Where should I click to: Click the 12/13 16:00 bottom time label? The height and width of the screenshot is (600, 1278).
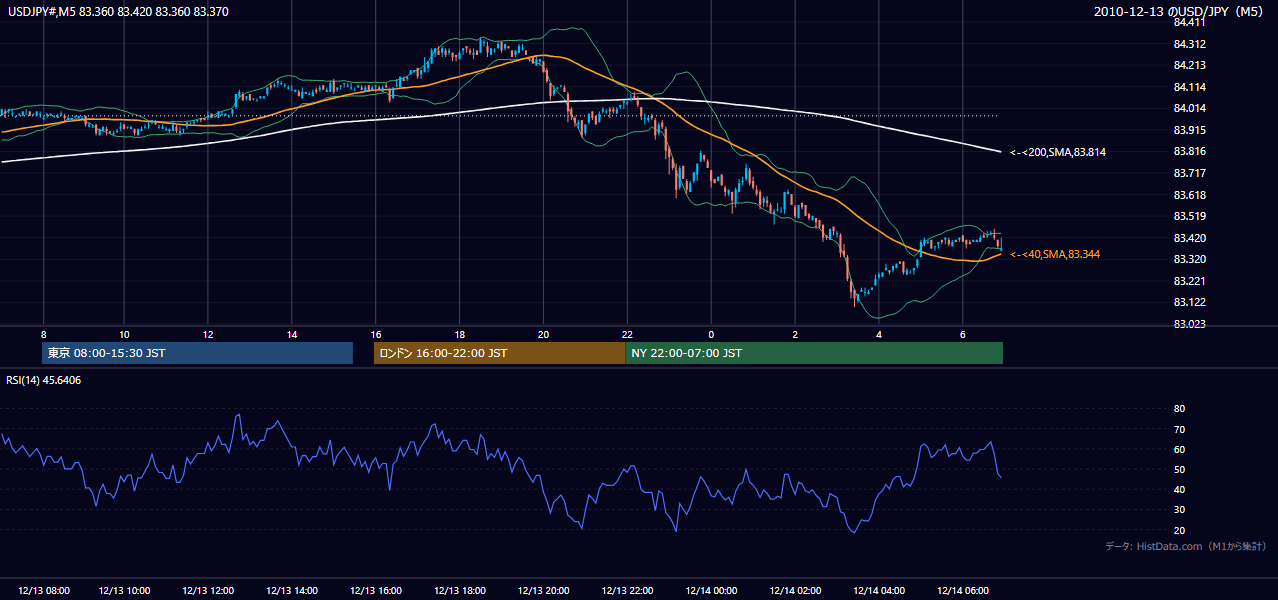[376, 590]
